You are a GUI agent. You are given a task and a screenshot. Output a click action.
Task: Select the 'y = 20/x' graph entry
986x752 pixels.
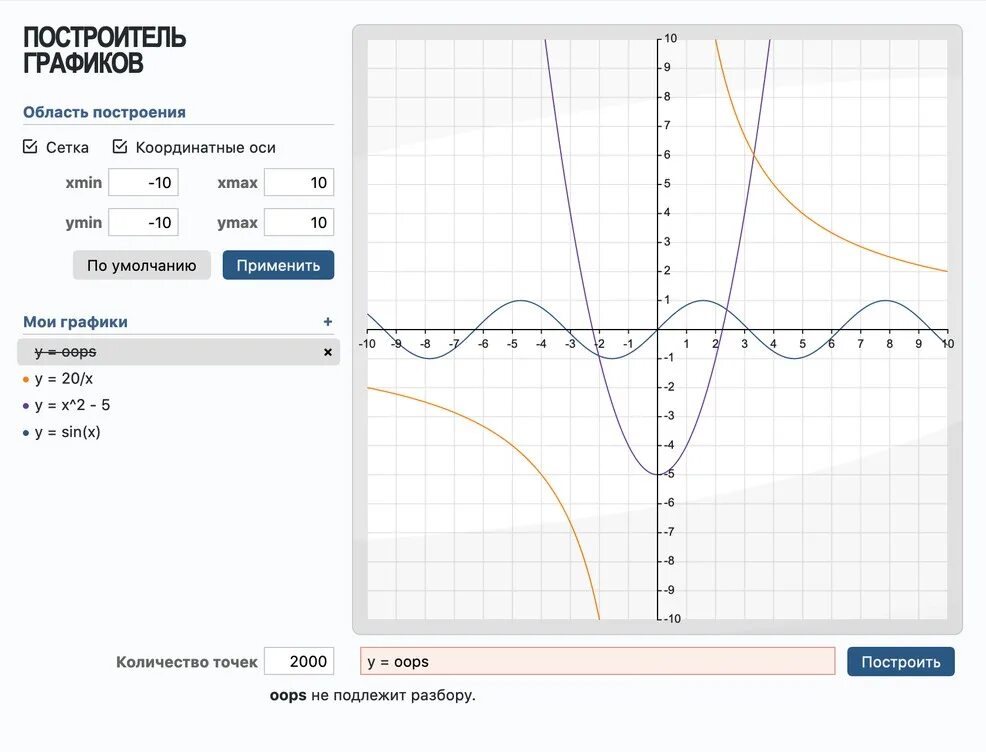(x=64, y=379)
